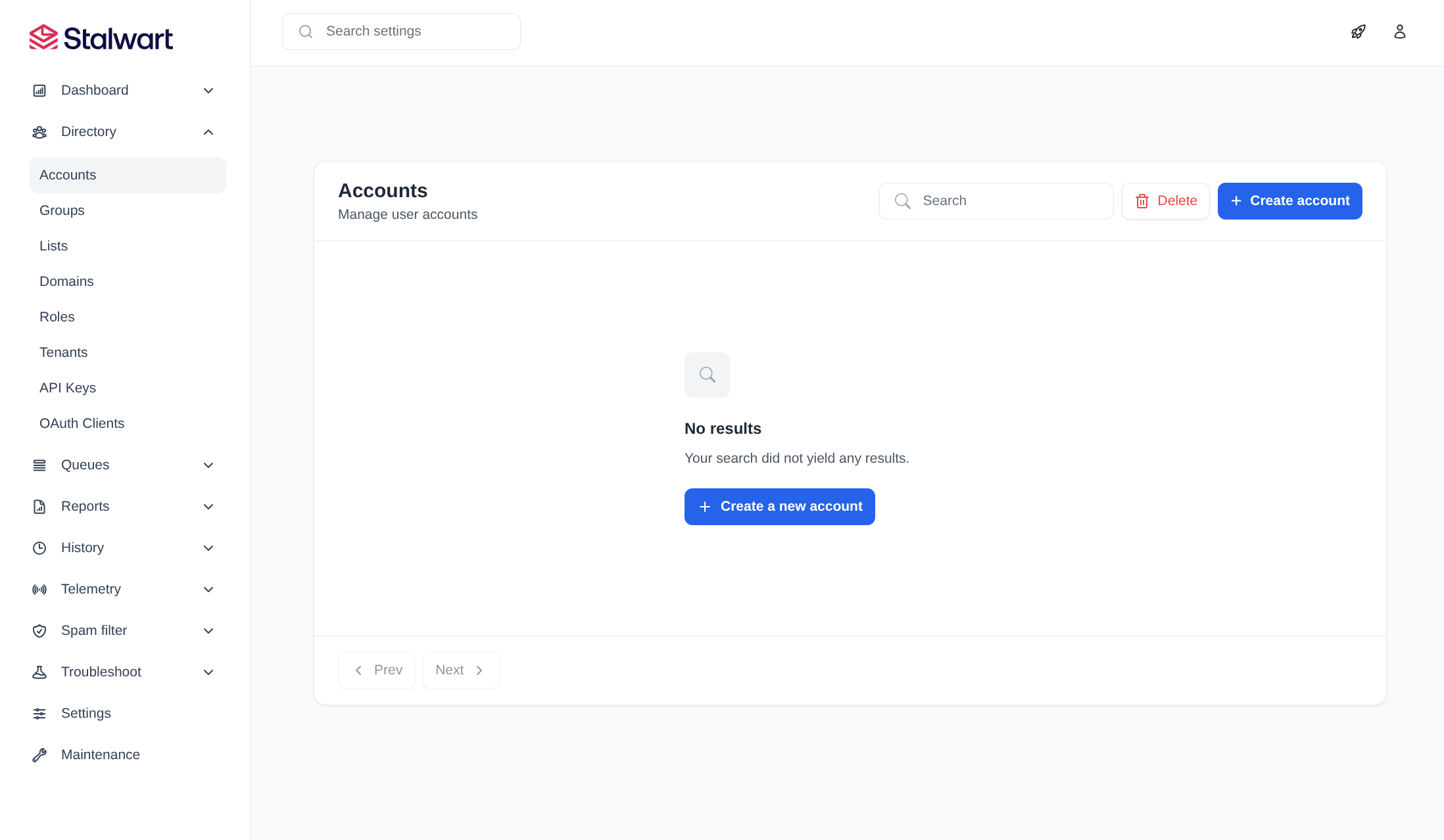Select the Dashboard bar chart icon

pyautogui.click(x=39, y=90)
